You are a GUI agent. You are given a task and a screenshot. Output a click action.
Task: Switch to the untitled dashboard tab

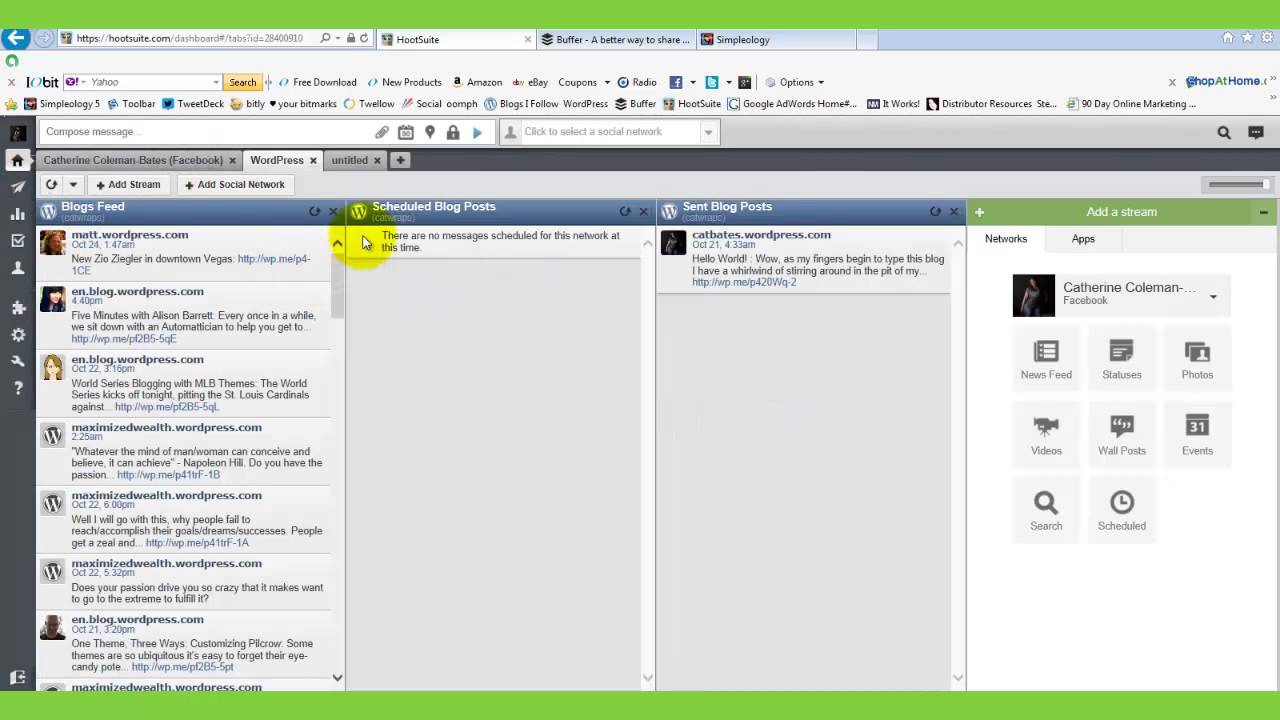(x=350, y=160)
